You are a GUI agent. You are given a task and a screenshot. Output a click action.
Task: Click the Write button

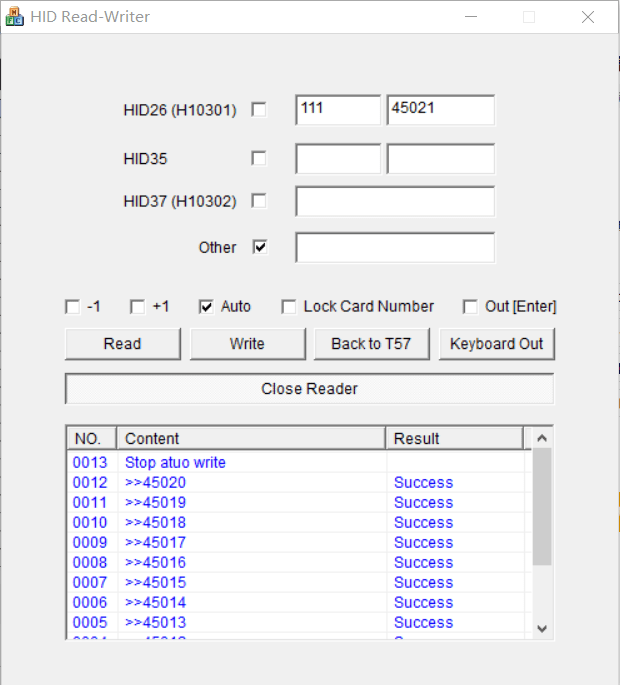[248, 344]
